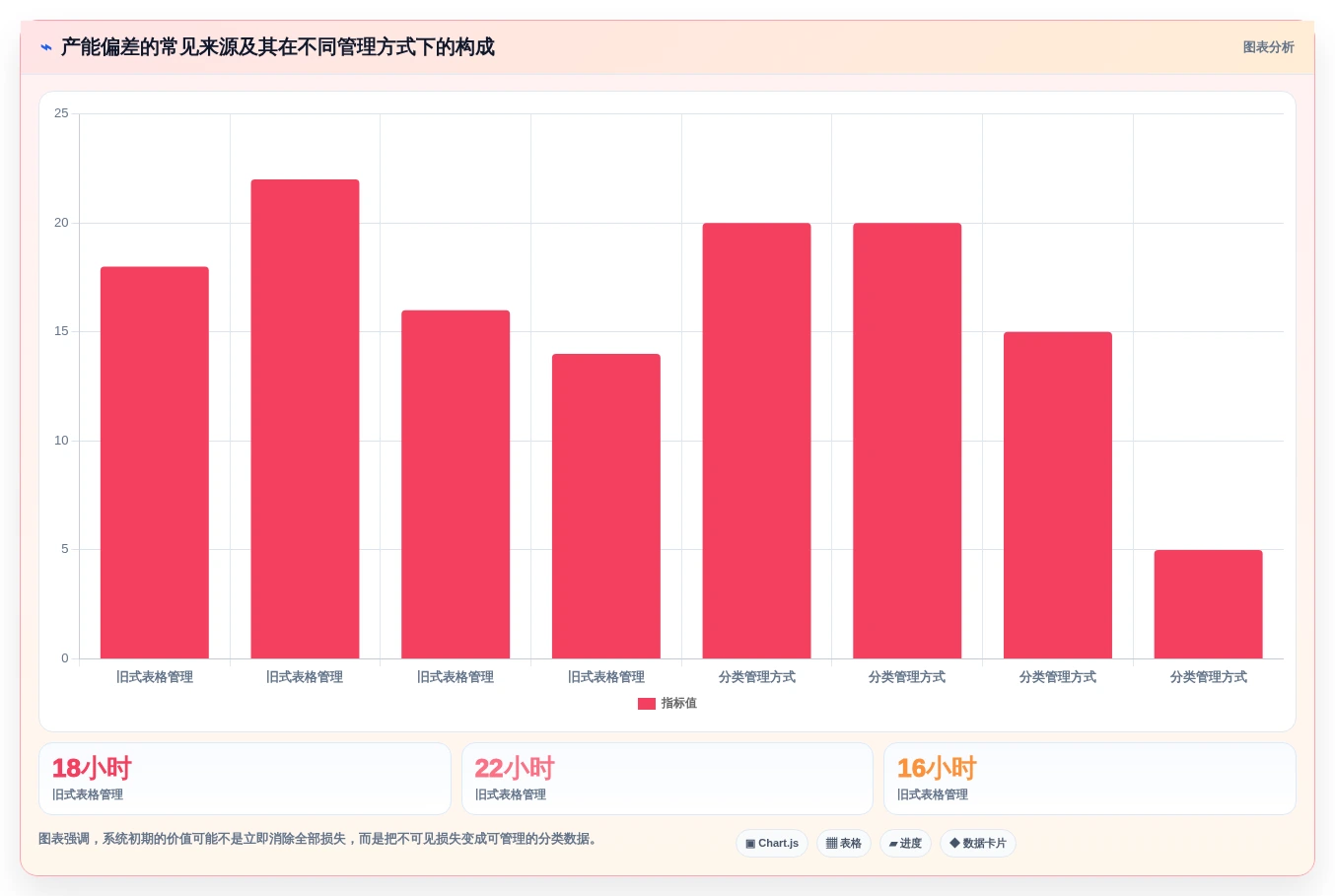Click the y-axis tick label 15
The width and height of the screenshot is (1335, 896).
61,331
